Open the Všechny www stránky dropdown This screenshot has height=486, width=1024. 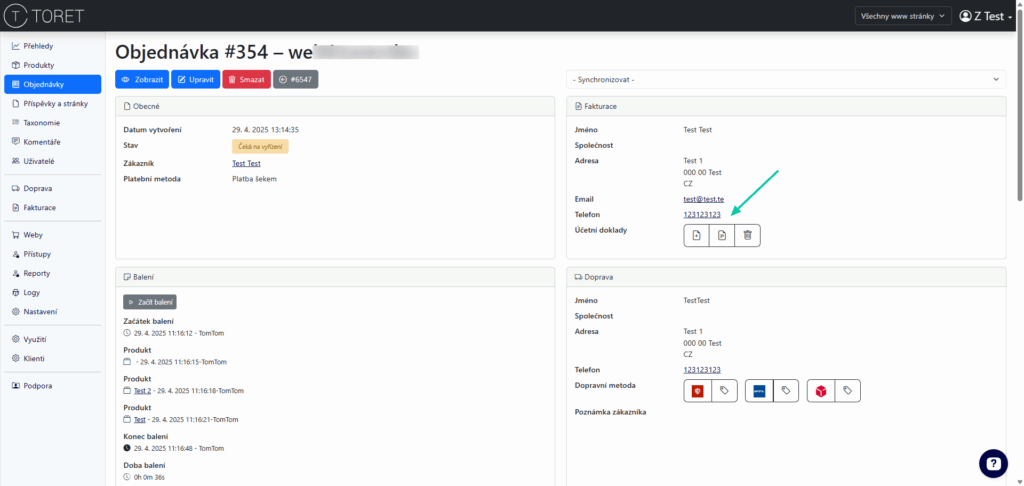coord(903,16)
